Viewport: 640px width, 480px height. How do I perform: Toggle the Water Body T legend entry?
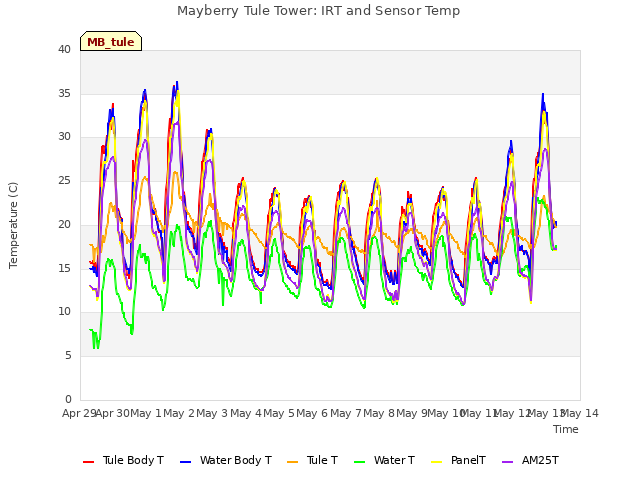click(x=226, y=460)
